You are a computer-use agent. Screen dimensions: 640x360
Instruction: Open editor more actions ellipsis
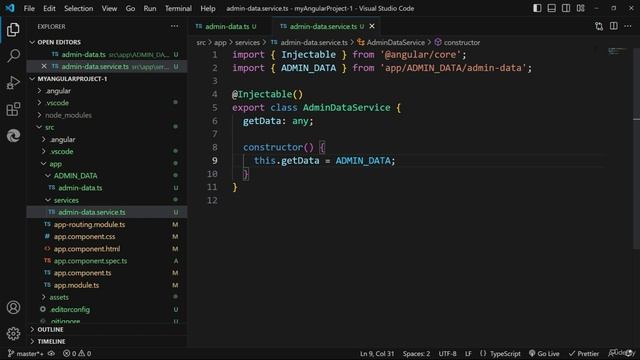[x=628, y=27]
